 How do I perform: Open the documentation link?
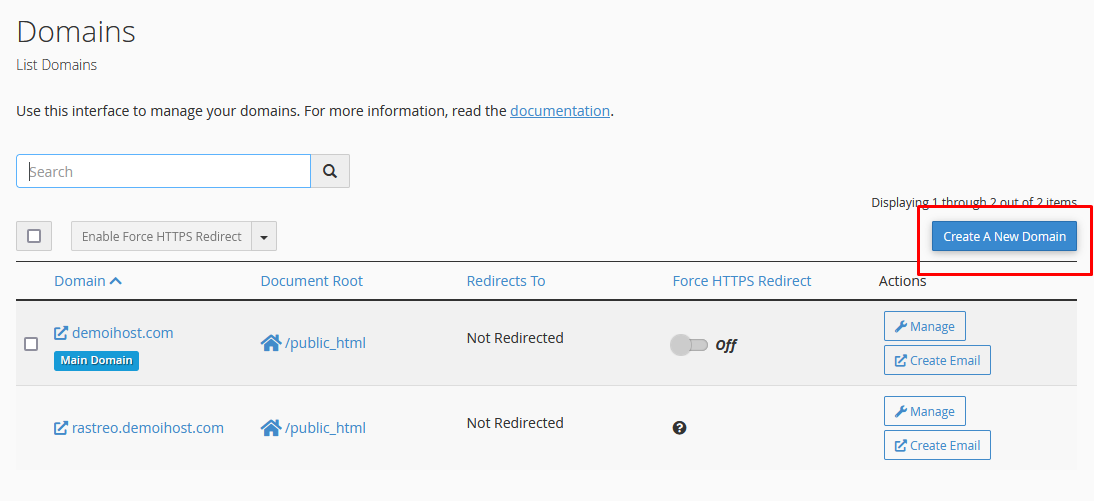[x=560, y=110]
